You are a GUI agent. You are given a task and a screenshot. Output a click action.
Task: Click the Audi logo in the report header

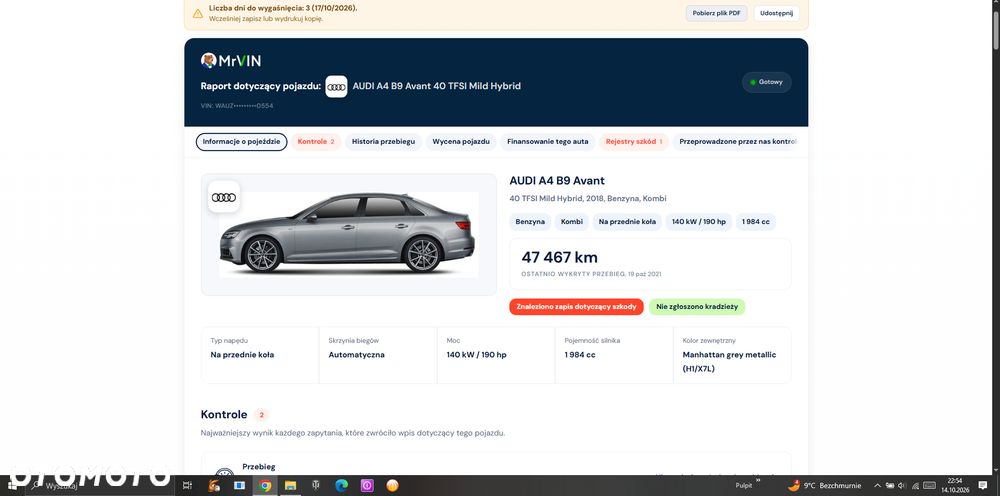[x=336, y=86]
